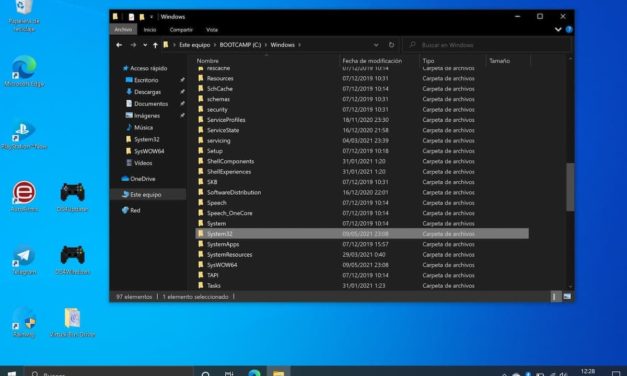Open Telegram desktop shortcut
Screen dimensions: 627x376
click(x=24, y=261)
